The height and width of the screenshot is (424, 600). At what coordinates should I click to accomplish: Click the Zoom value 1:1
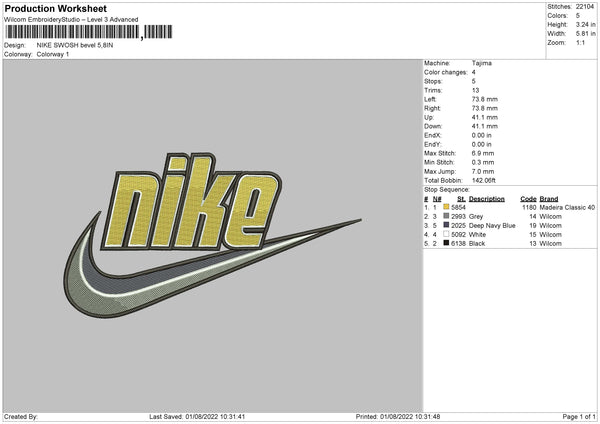(580, 42)
